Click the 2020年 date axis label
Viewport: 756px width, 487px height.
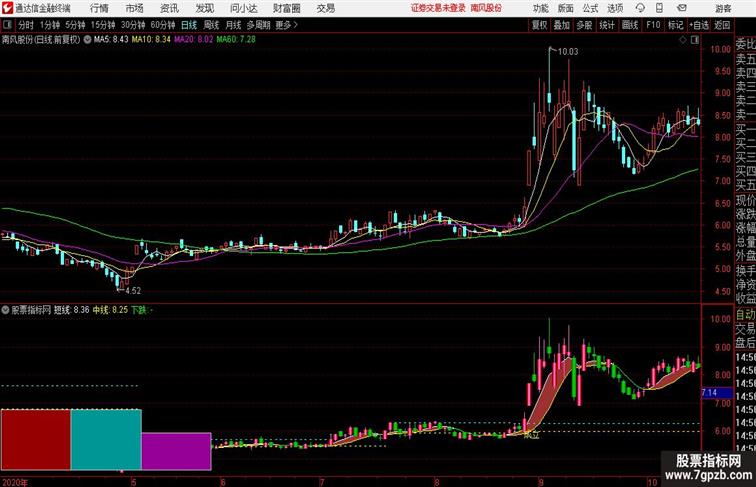(15, 482)
